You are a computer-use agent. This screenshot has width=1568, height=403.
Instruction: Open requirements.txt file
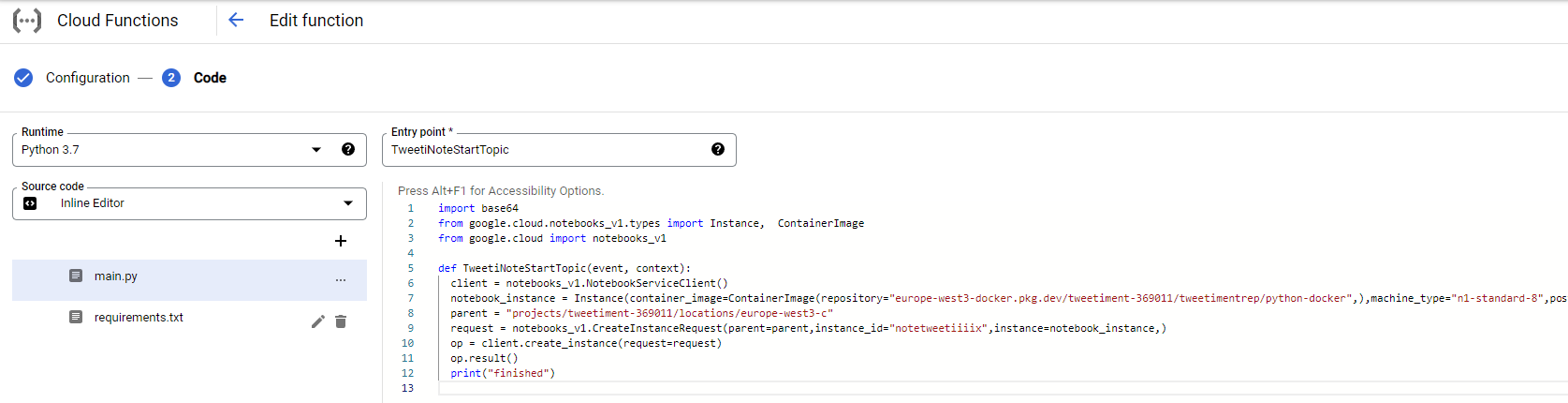click(x=139, y=318)
